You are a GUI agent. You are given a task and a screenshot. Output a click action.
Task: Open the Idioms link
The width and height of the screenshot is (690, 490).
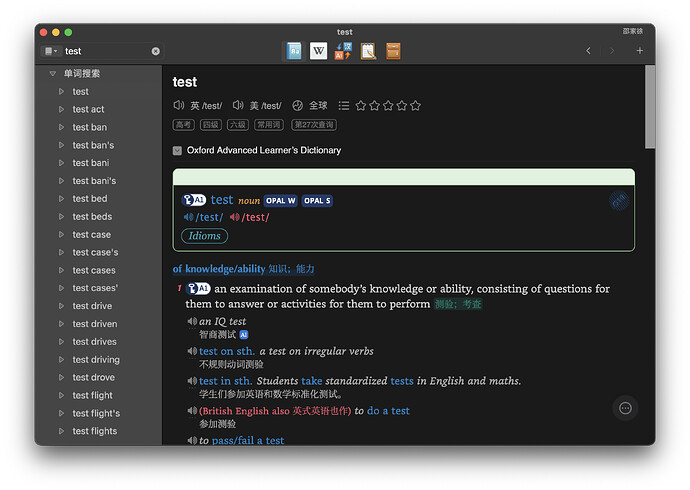click(x=205, y=236)
